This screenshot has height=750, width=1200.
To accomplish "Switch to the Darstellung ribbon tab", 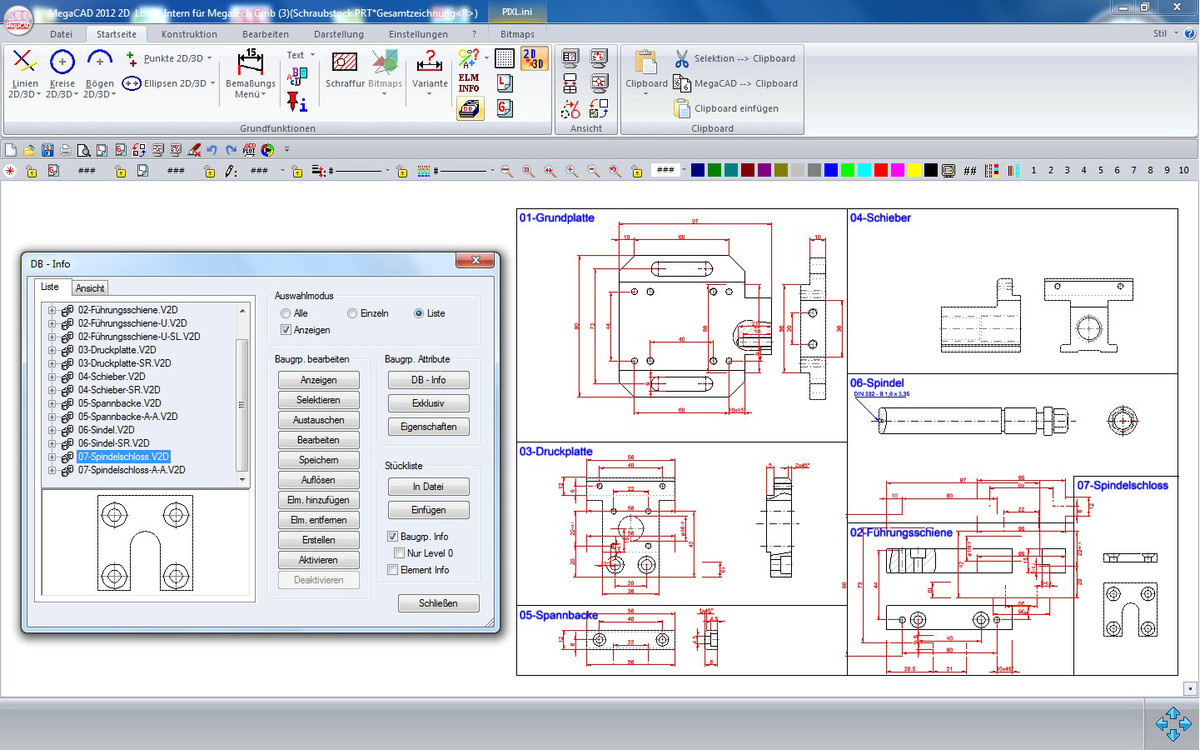I will click(x=339, y=33).
